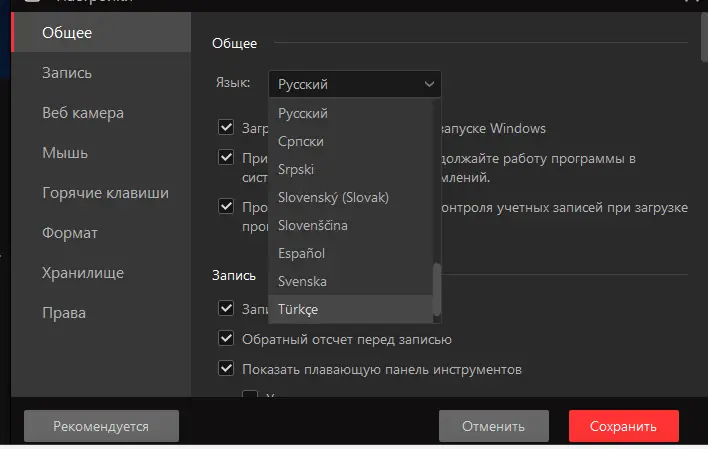Collapse the language dropdown arrow
The height and width of the screenshot is (449, 708).
click(x=429, y=84)
